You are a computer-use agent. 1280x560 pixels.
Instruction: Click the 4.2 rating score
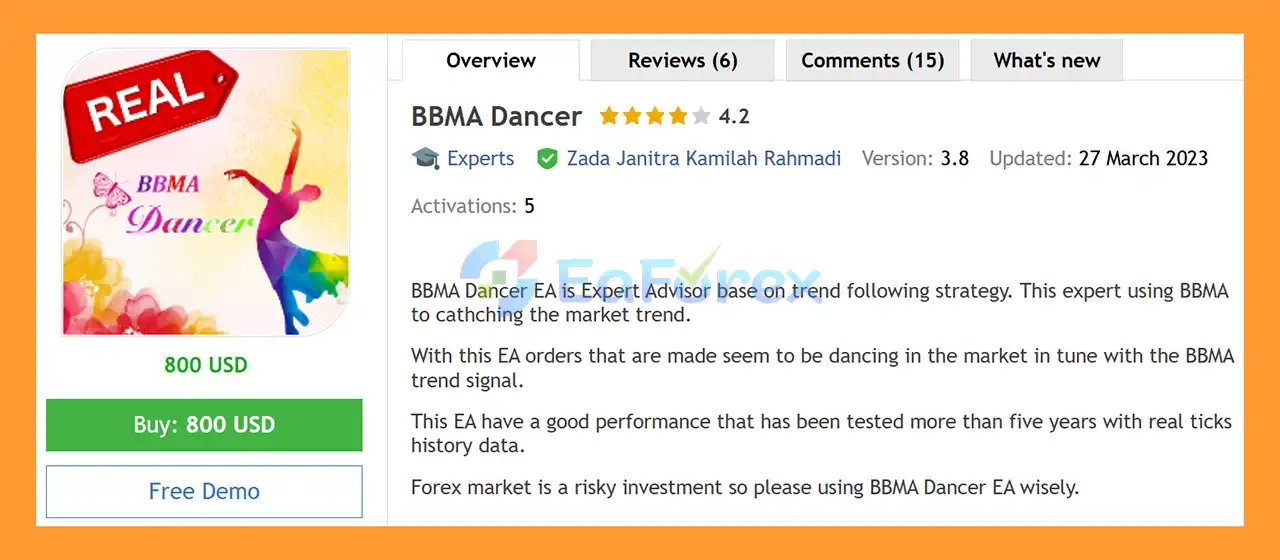click(734, 116)
